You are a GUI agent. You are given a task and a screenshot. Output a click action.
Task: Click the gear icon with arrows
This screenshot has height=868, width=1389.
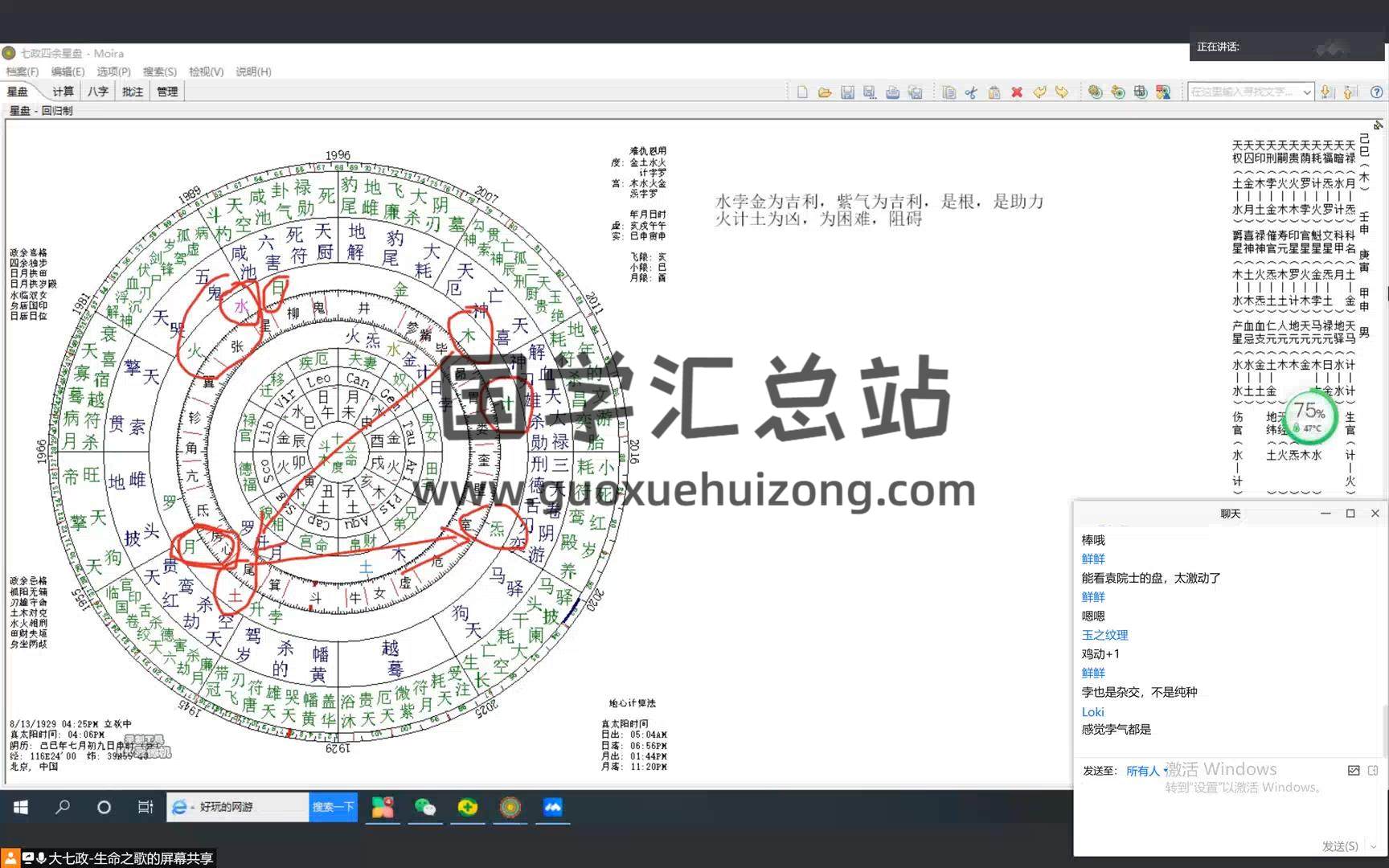click(1117, 92)
